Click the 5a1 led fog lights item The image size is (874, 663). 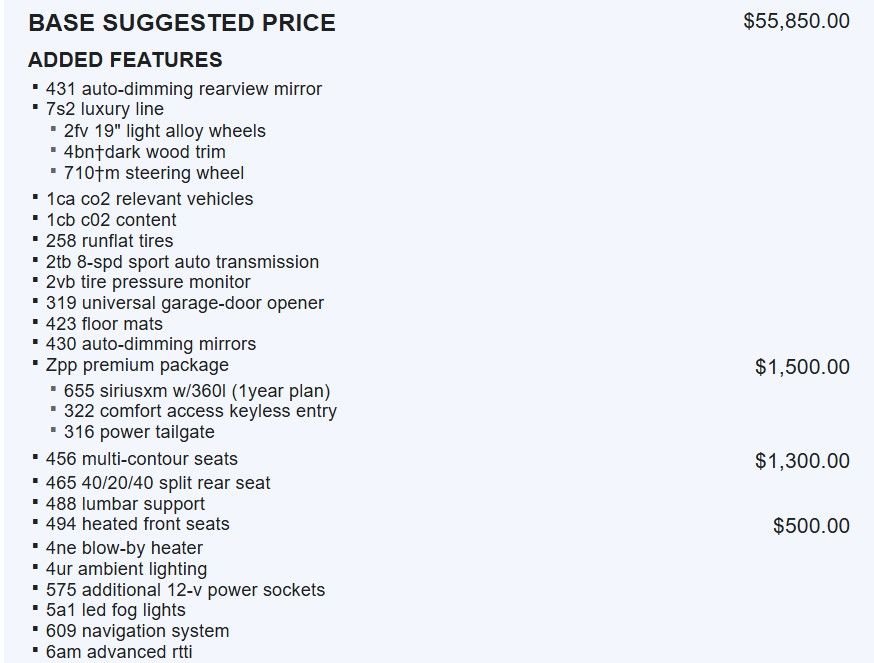click(116, 610)
